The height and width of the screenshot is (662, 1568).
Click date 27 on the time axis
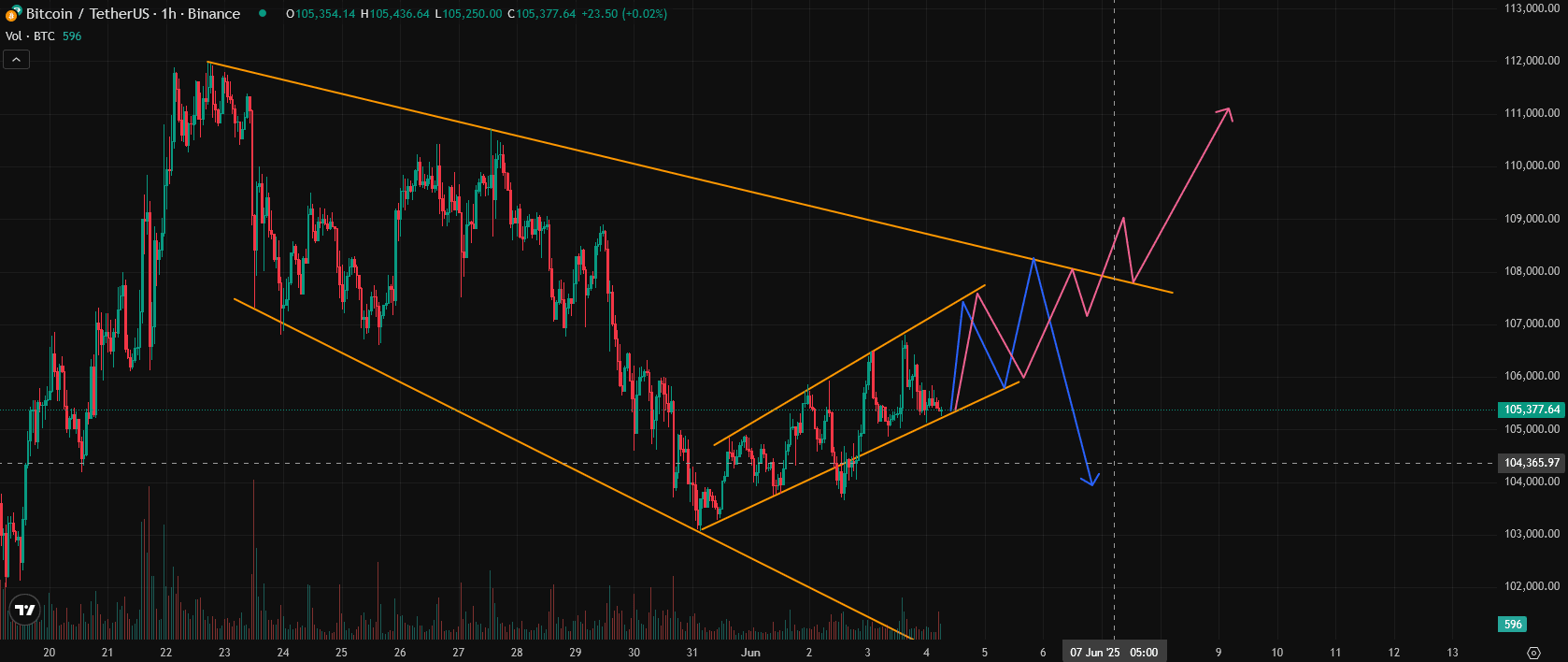tap(459, 653)
